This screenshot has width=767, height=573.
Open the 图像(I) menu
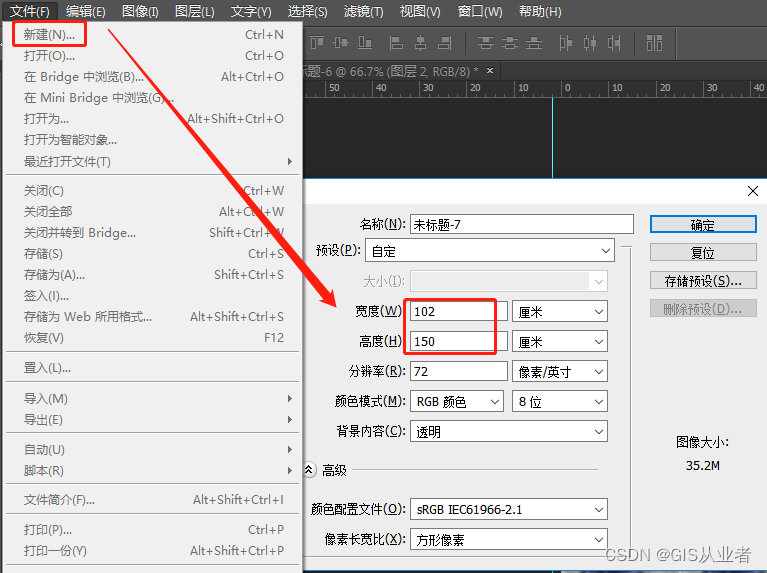point(140,11)
